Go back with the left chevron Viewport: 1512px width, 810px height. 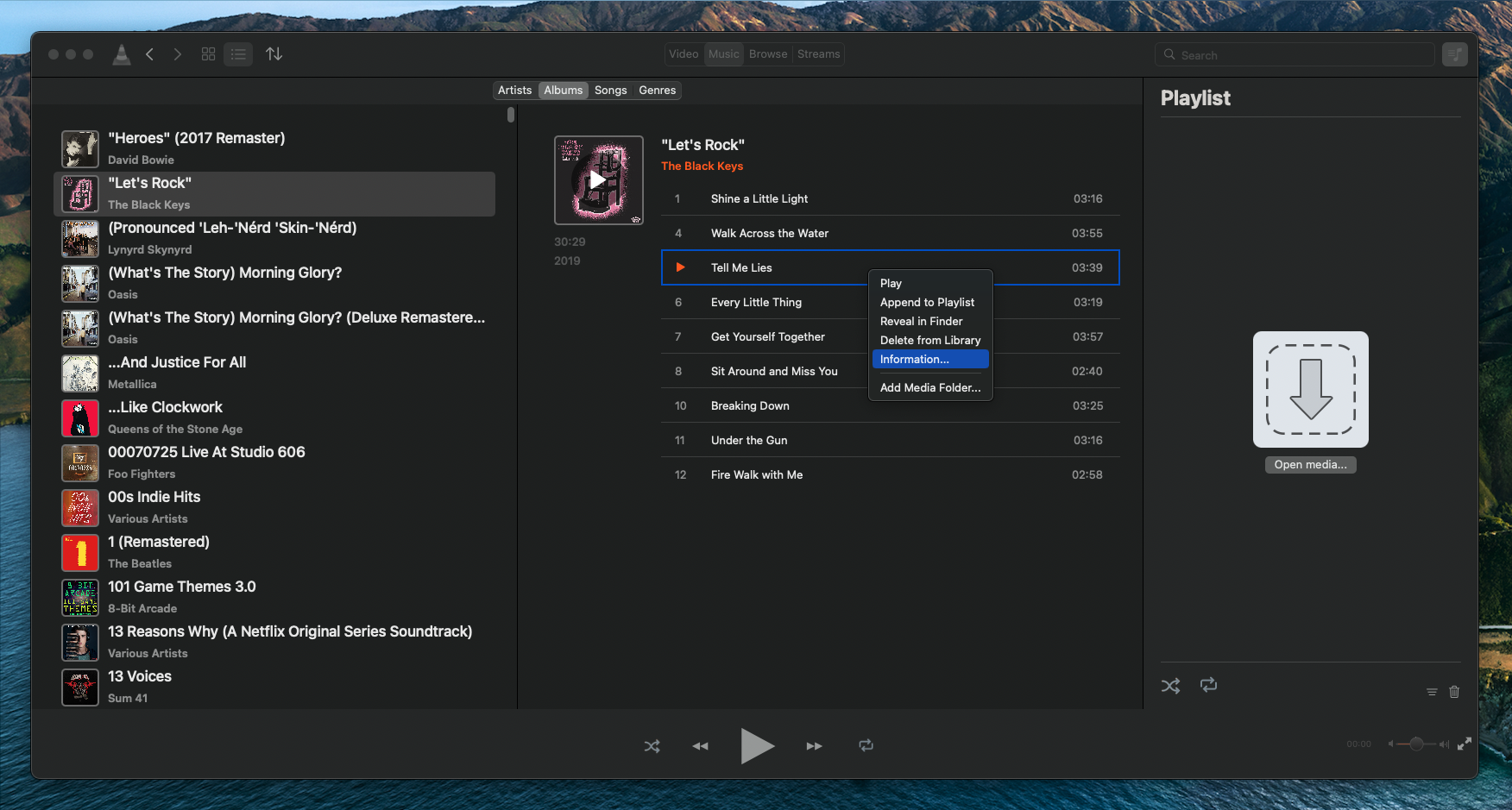tap(149, 54)
